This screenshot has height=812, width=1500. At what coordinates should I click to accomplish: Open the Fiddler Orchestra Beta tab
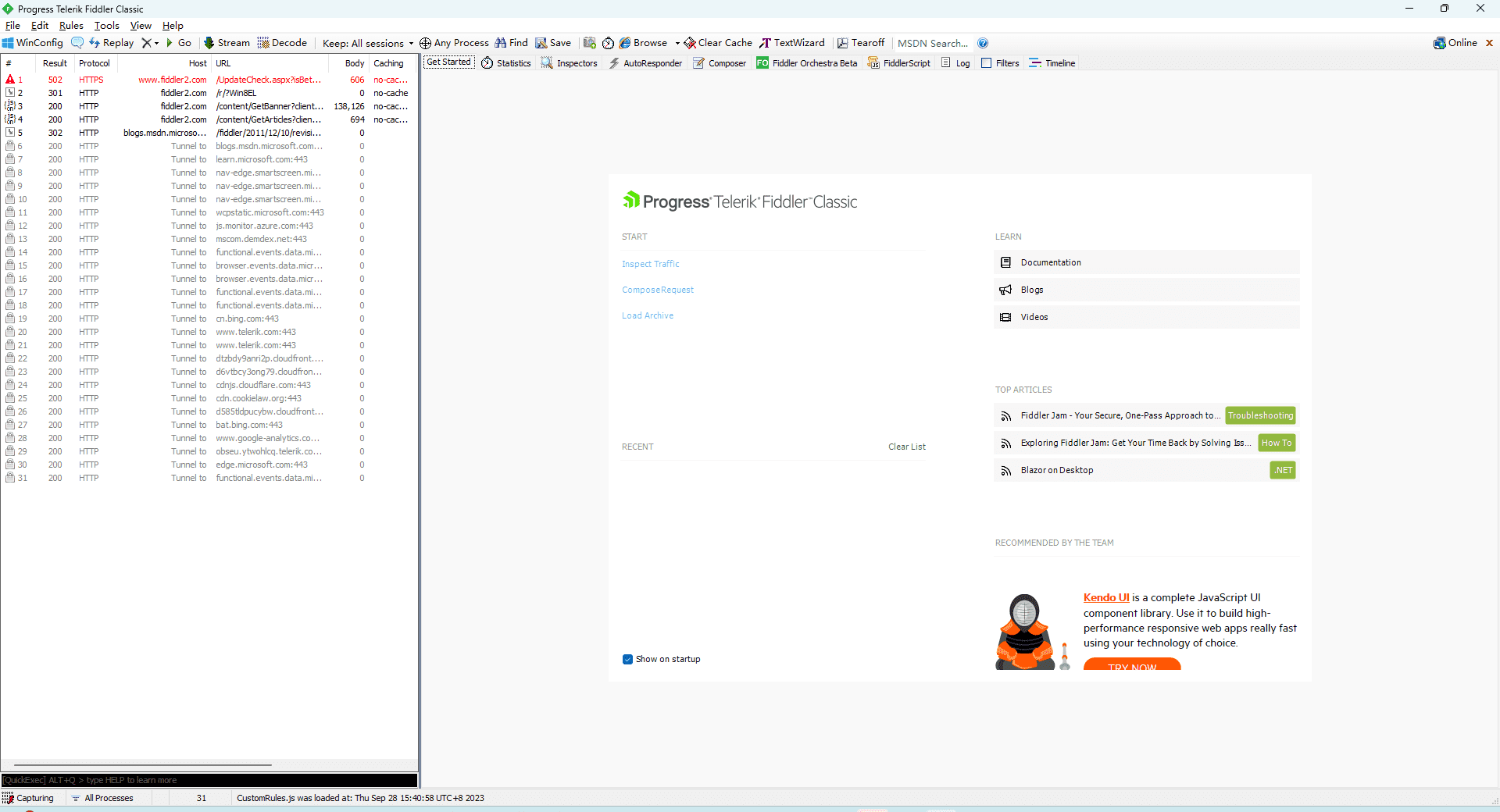[807, 63]
